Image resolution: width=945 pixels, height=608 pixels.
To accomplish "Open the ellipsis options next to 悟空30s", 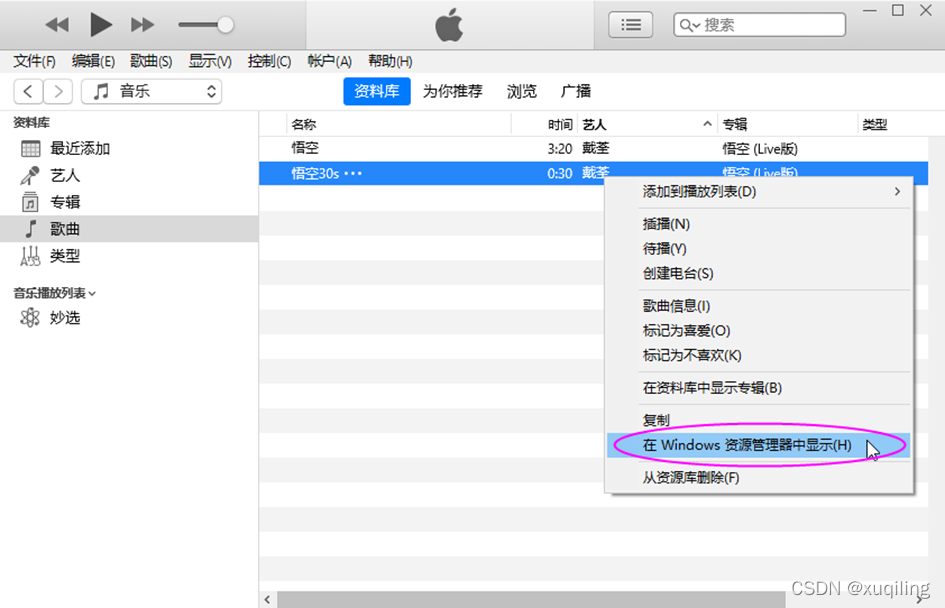I will [353, 174].
